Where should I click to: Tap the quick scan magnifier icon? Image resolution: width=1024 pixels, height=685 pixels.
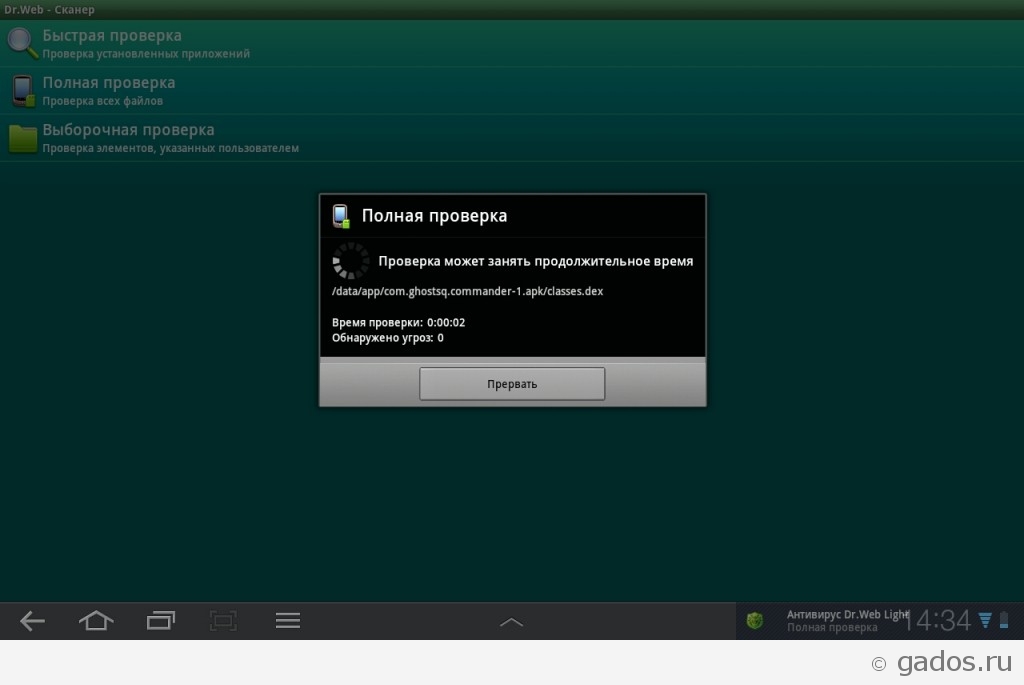pyautogui.click(x=22, y=43)
